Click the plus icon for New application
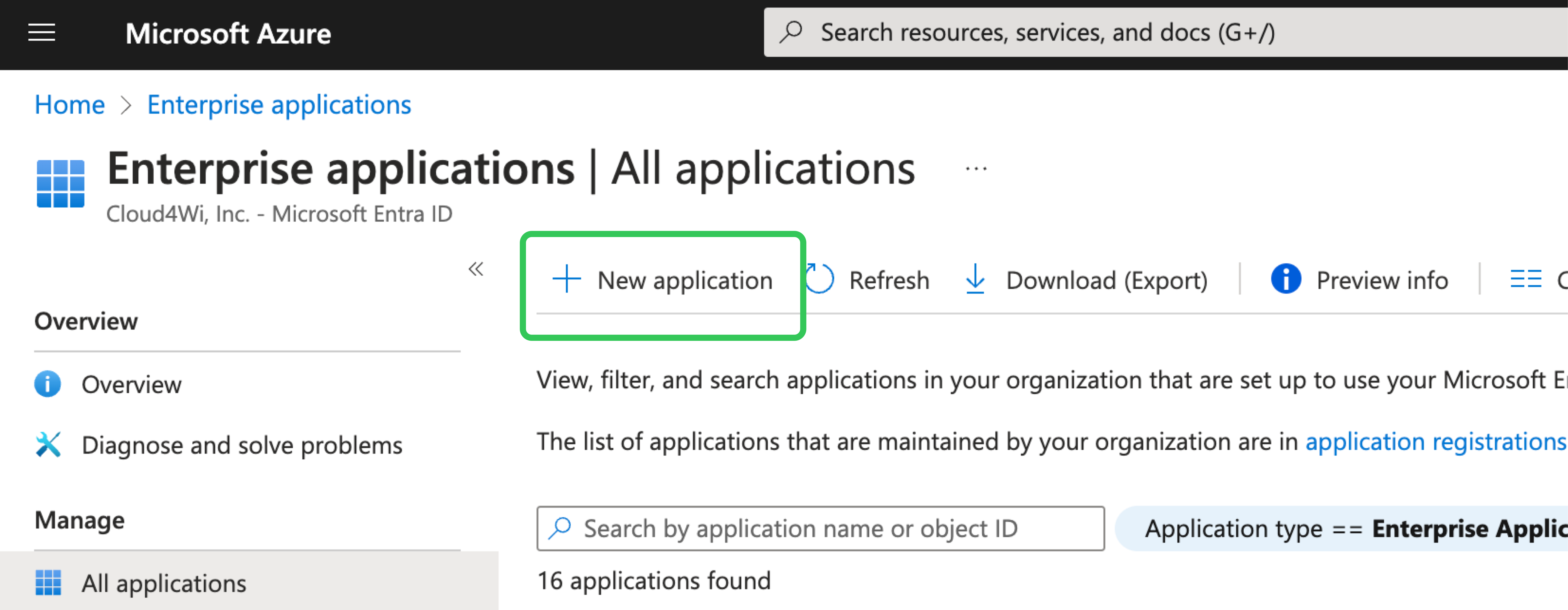 click(567, 279)
